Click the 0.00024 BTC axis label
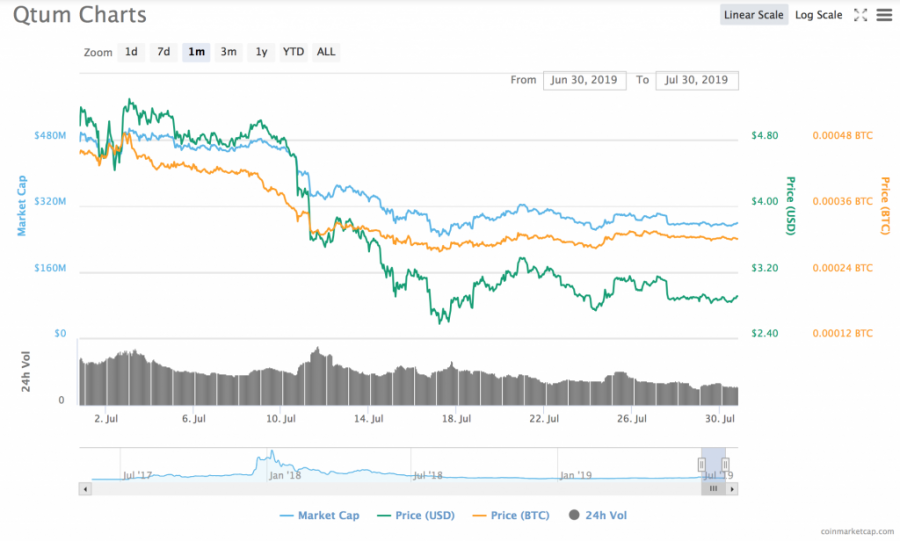The width and height of the screenshot is (900, 541). pyautogui.click(x=842, y=268)
